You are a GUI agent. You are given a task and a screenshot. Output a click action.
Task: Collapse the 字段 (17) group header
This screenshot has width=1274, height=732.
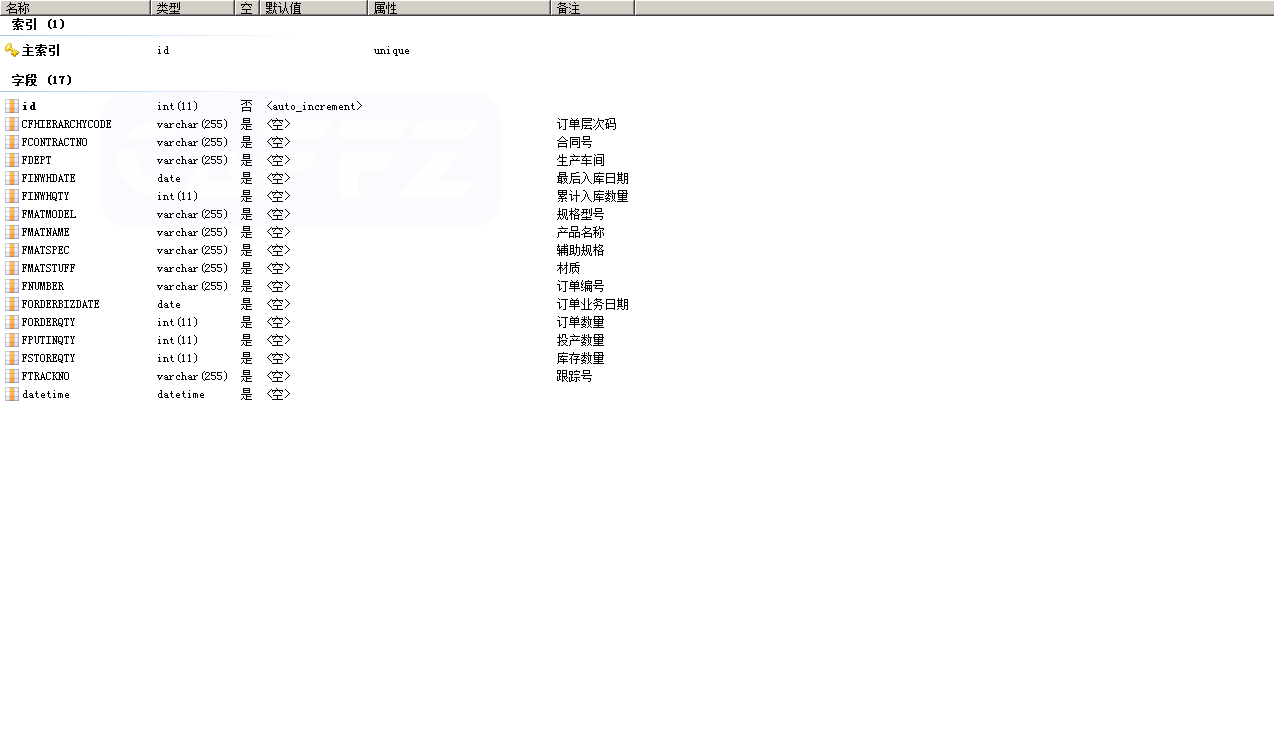tap(41, 80)
